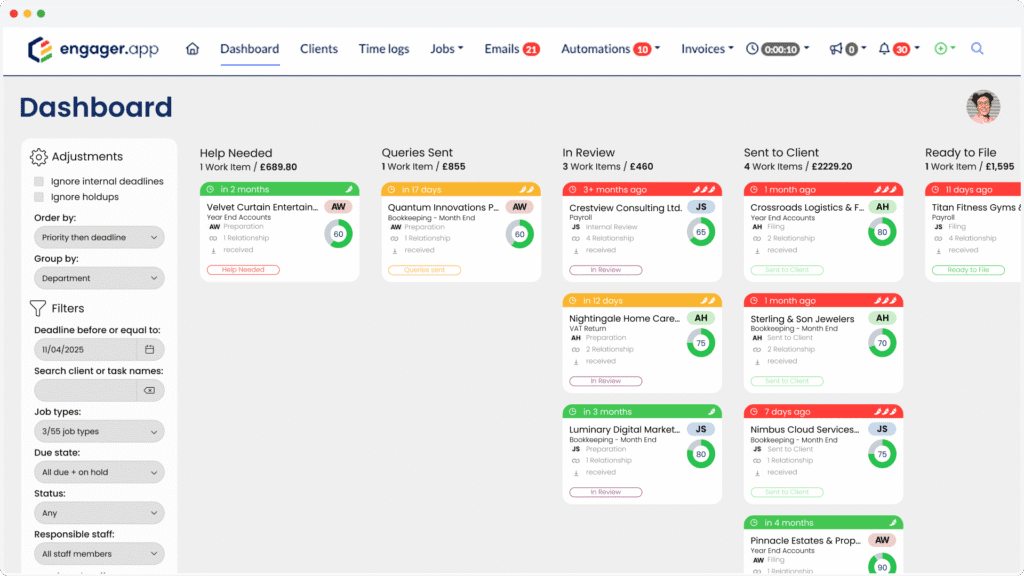This screenshot has height=576, width=1024.
Task: Click the notifications count badge 30
Action: pyautogui.click(x=902, y=49)
